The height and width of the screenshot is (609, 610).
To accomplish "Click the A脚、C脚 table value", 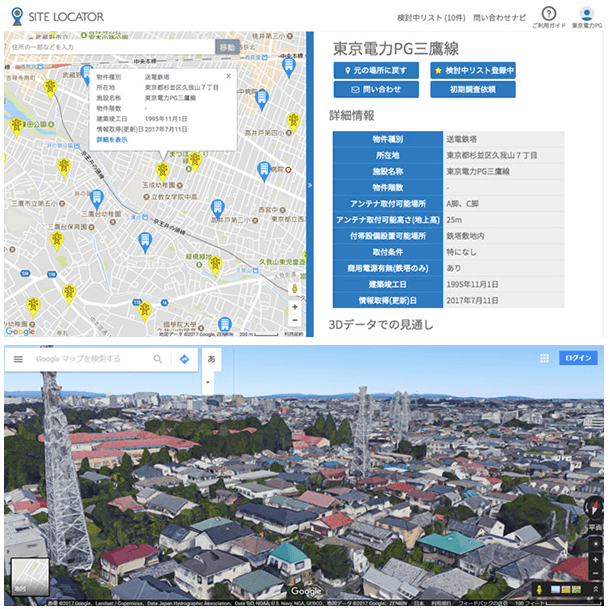I will pos(462,204).
